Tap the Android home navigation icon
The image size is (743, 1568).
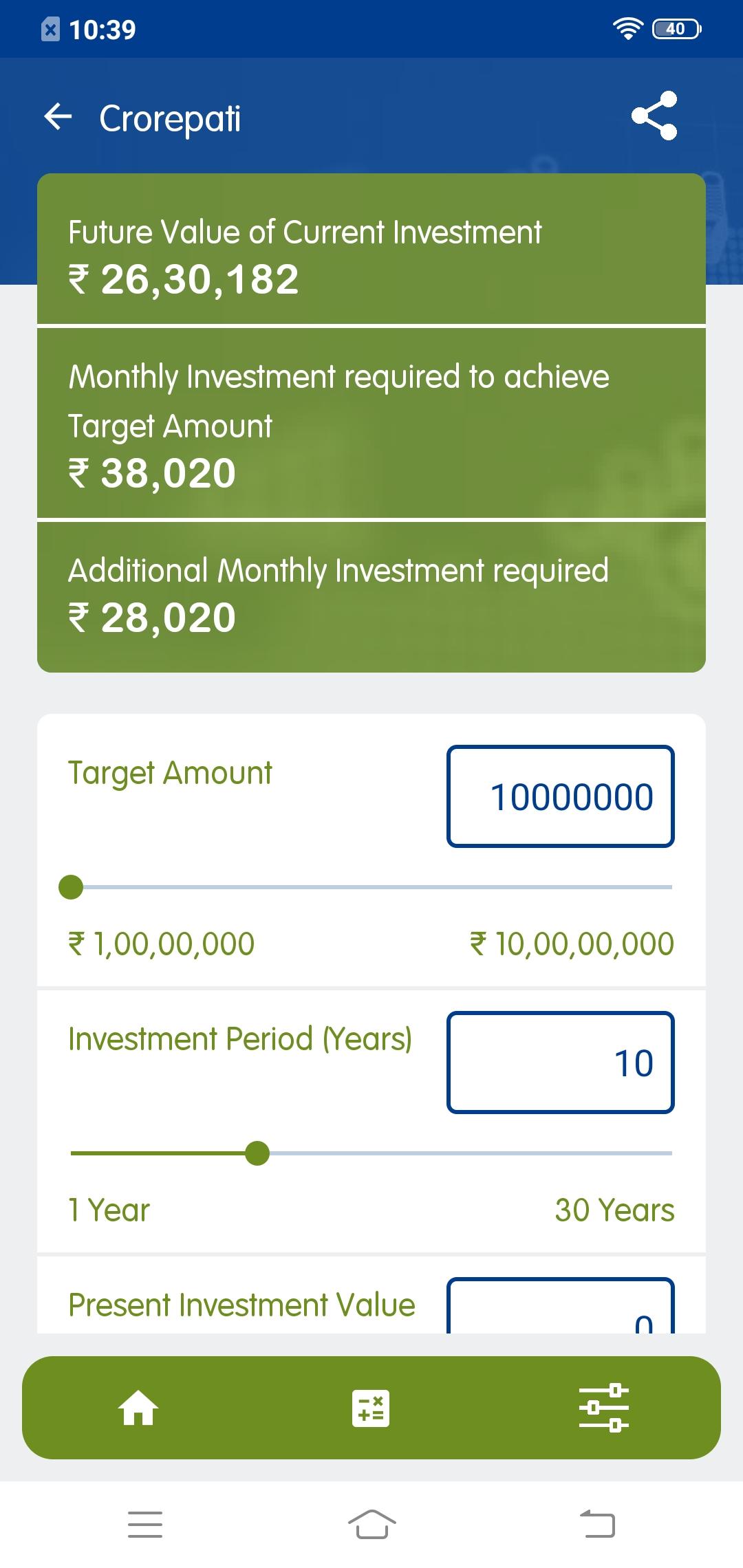tap(371, 1524)
